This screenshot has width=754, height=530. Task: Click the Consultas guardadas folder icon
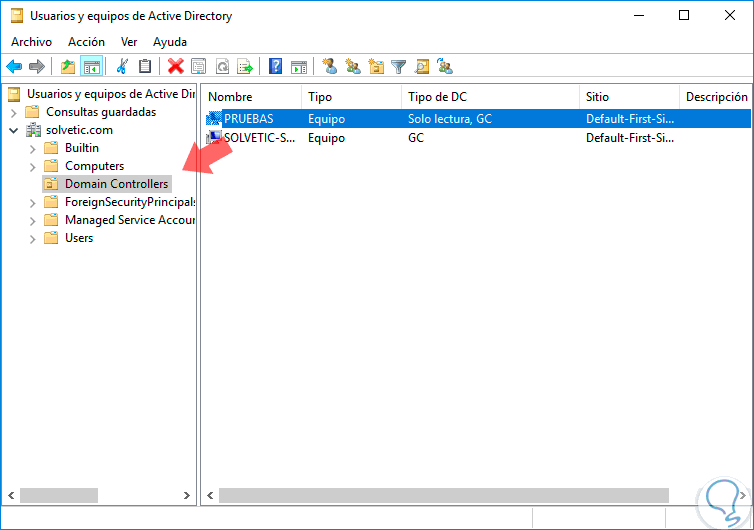tap(32, 112)
